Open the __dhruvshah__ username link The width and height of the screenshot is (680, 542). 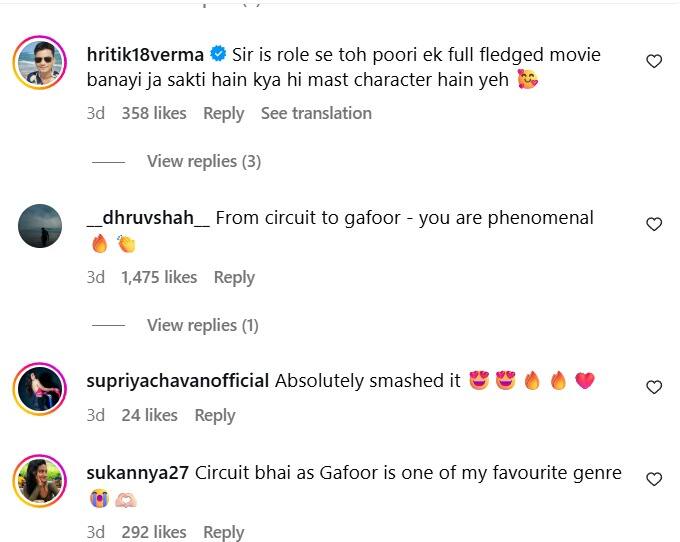click(x=149, y=217)
